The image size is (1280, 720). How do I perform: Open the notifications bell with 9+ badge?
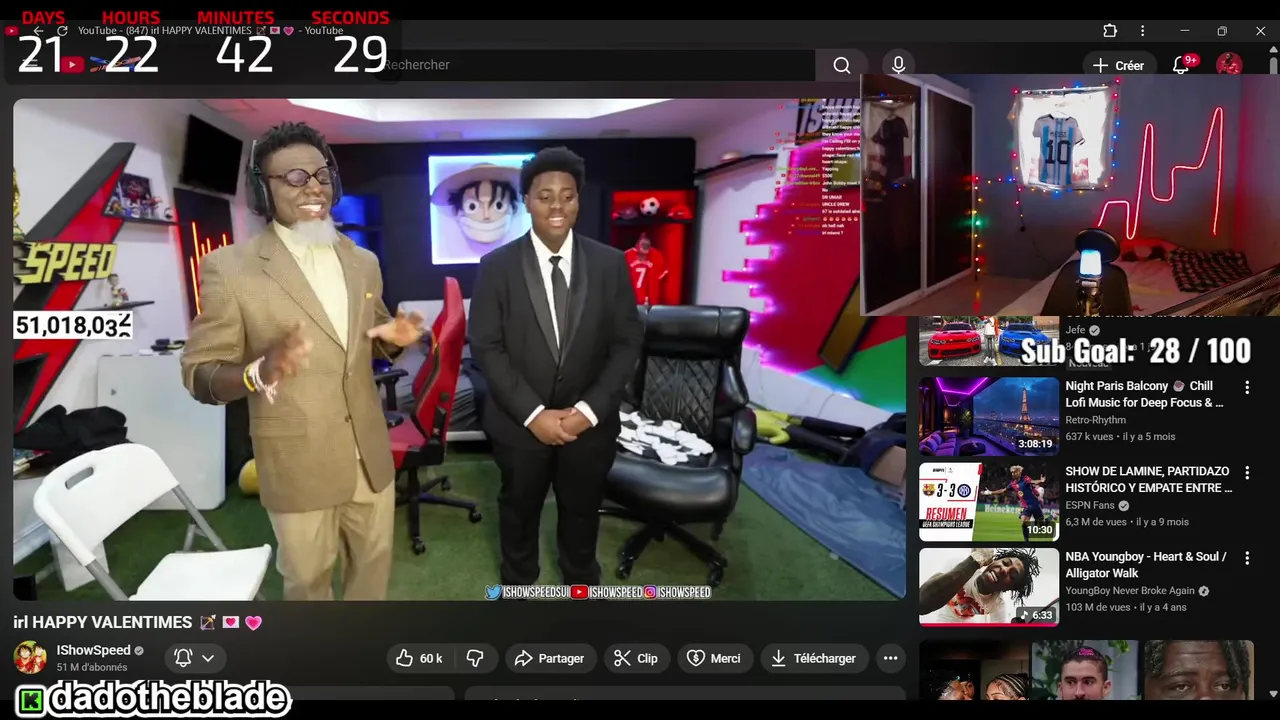tap(1182, 65)
